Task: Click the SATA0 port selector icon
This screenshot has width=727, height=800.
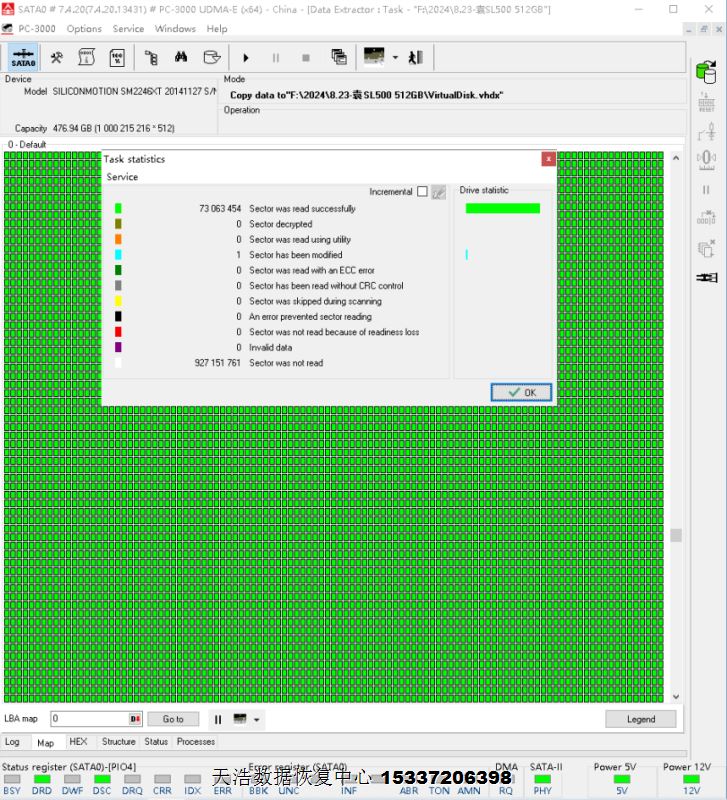Action: 23,57
